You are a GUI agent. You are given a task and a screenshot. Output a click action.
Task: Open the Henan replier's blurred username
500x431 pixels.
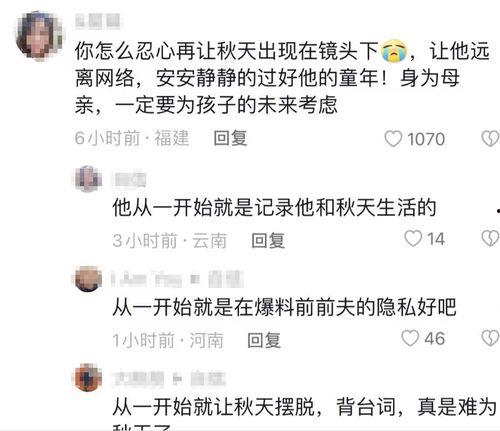177,279
